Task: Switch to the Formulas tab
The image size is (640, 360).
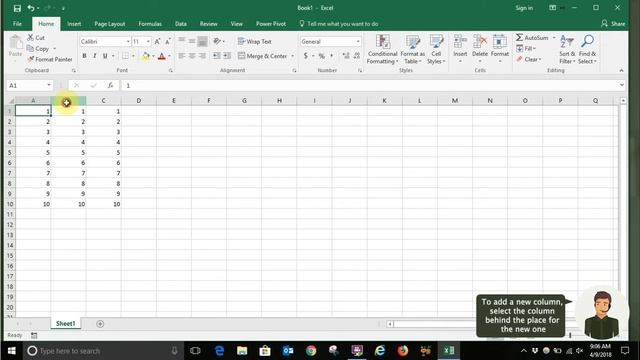Action: tap(150, 24)
